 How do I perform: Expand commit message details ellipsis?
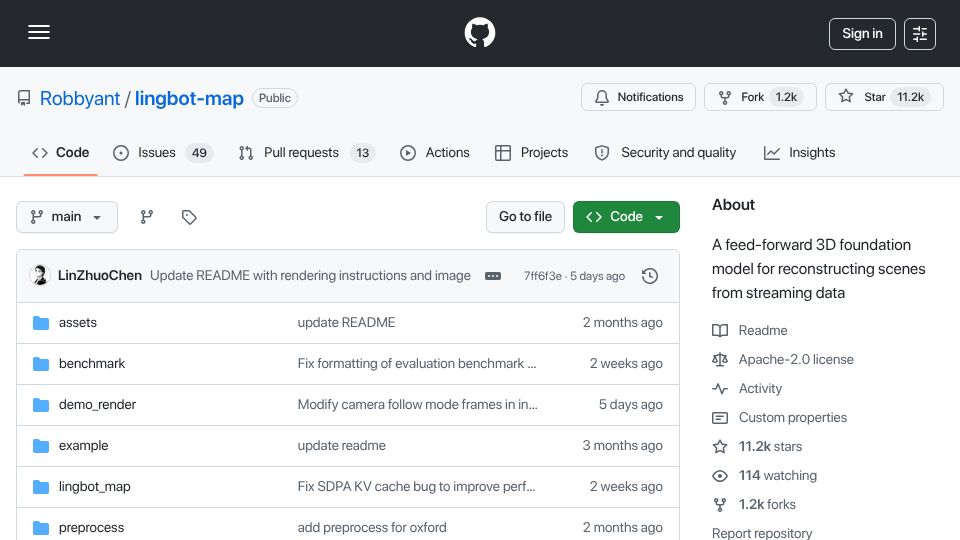[x=493, y=276]
